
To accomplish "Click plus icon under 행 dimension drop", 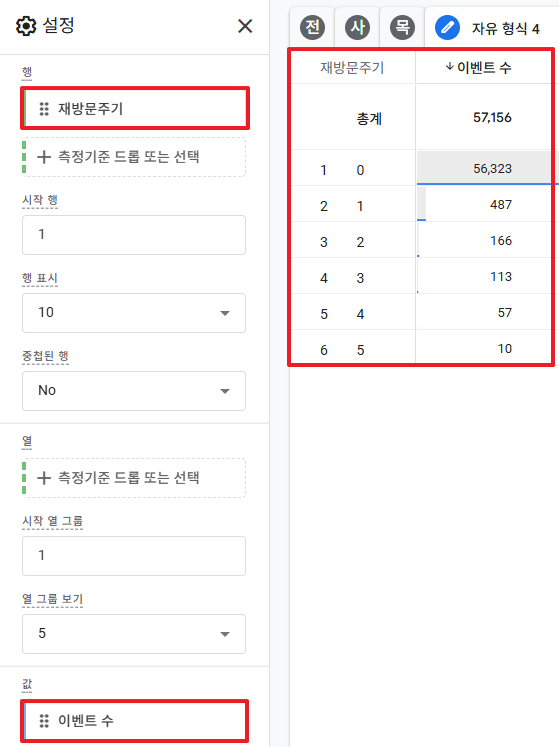I will tap(44, 157).
